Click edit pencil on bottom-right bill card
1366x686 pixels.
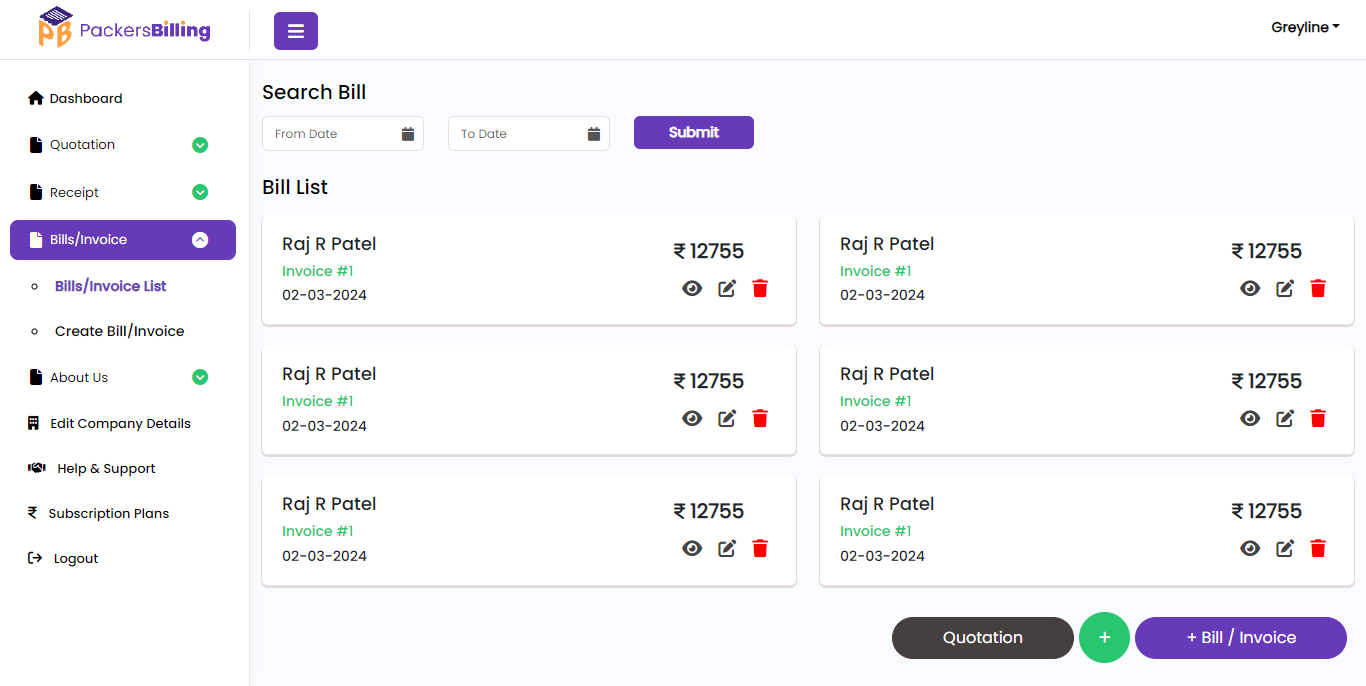[x=1285, y=548]
